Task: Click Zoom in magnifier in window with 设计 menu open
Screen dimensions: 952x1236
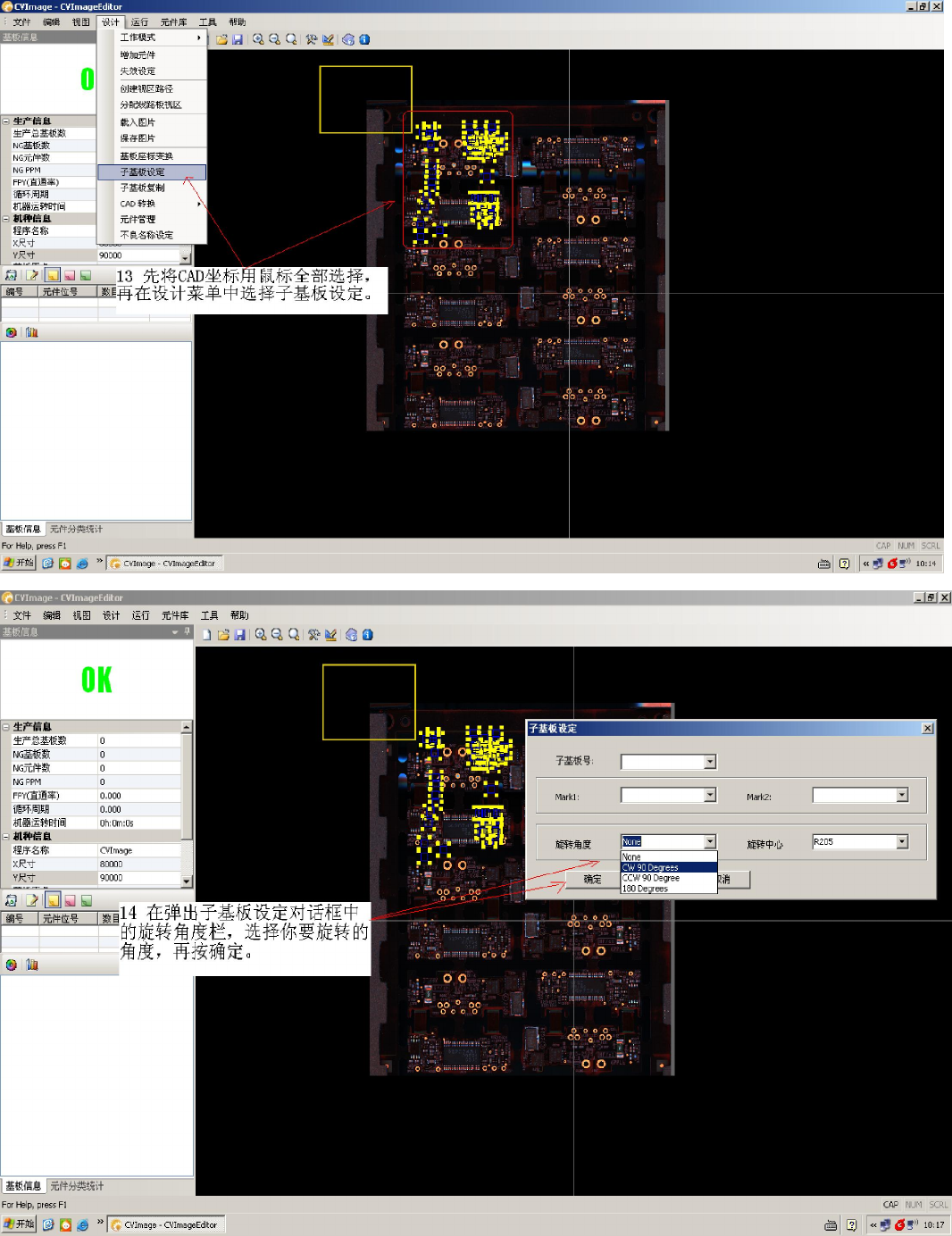Action: tap(258, 39)
